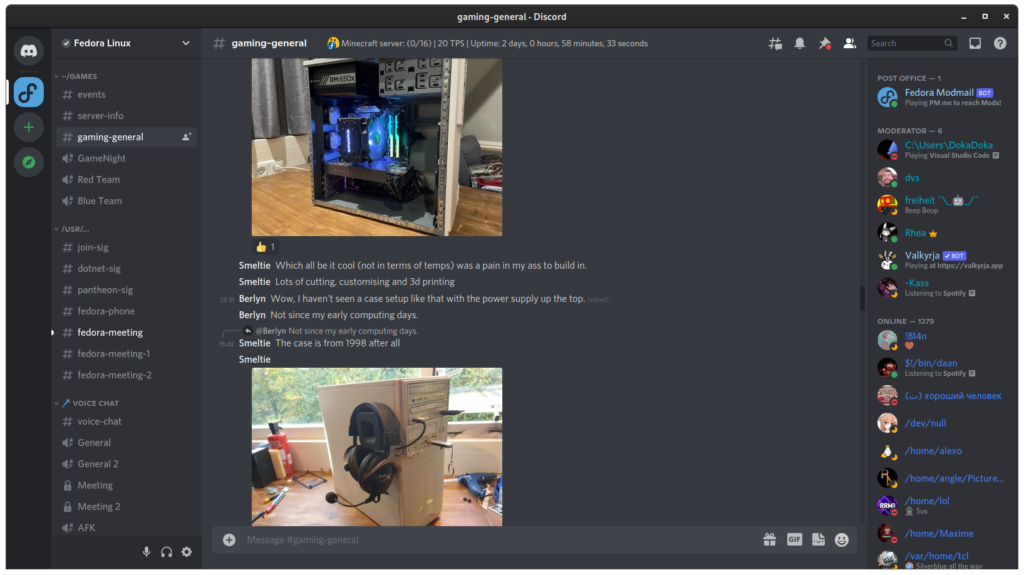The width and height of the screenshot is (1024, 575).
Task: Open the fedora-phone channel
Action: (124, 311)
